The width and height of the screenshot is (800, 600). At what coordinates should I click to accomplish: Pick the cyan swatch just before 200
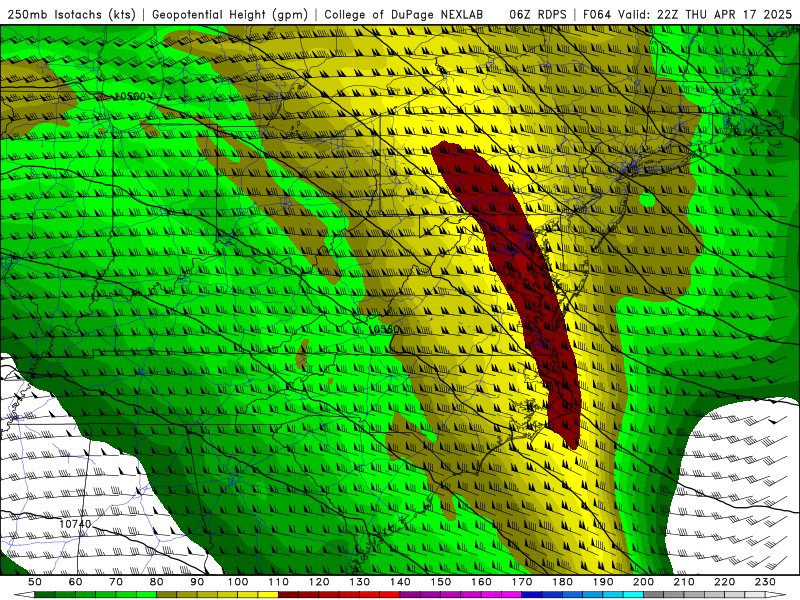coord(633,594)
